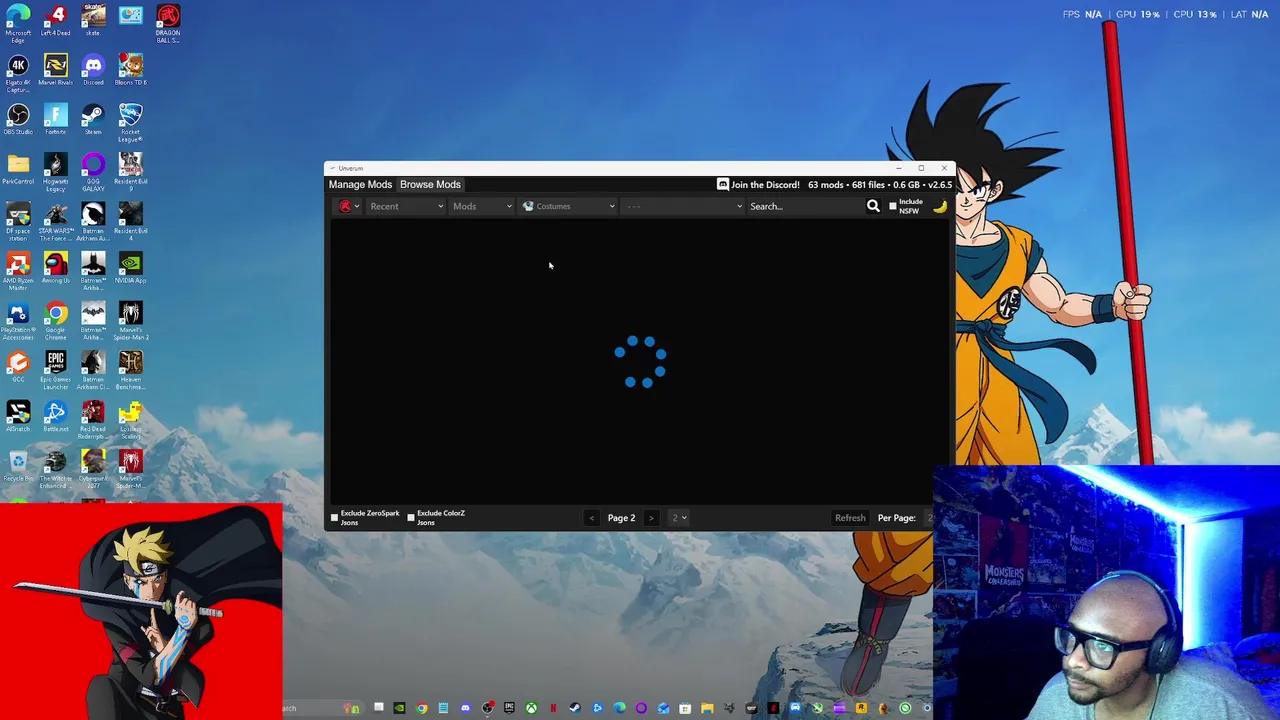
Task: Open Left 4 Dead desktop shortcut
Action: 56,21
